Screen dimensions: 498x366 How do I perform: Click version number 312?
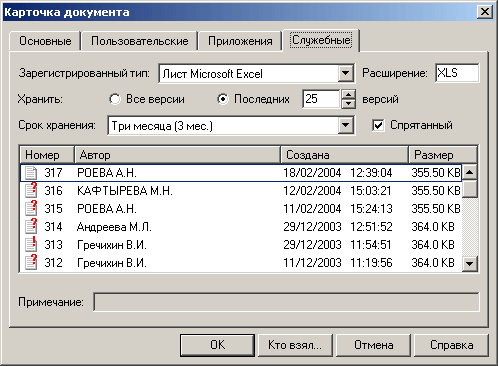[53, 263]
